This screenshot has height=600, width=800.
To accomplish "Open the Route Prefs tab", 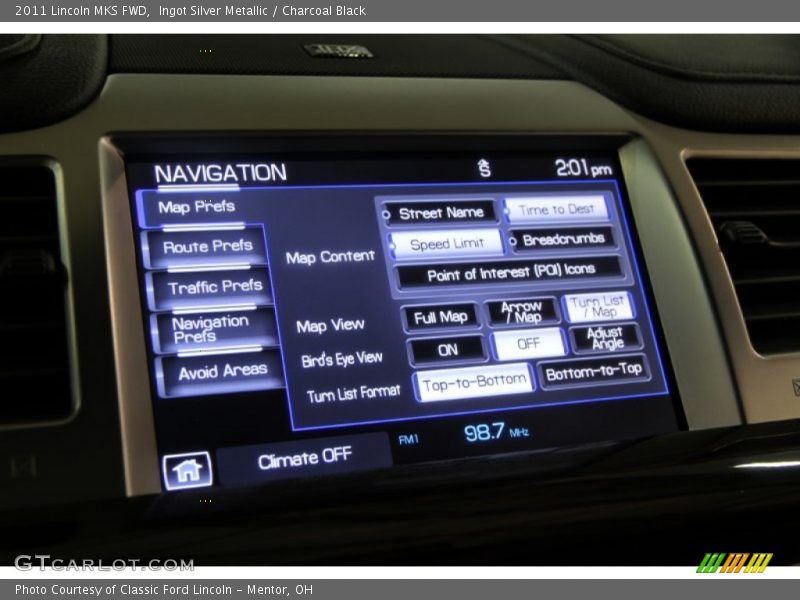I will tap(207, 247).
